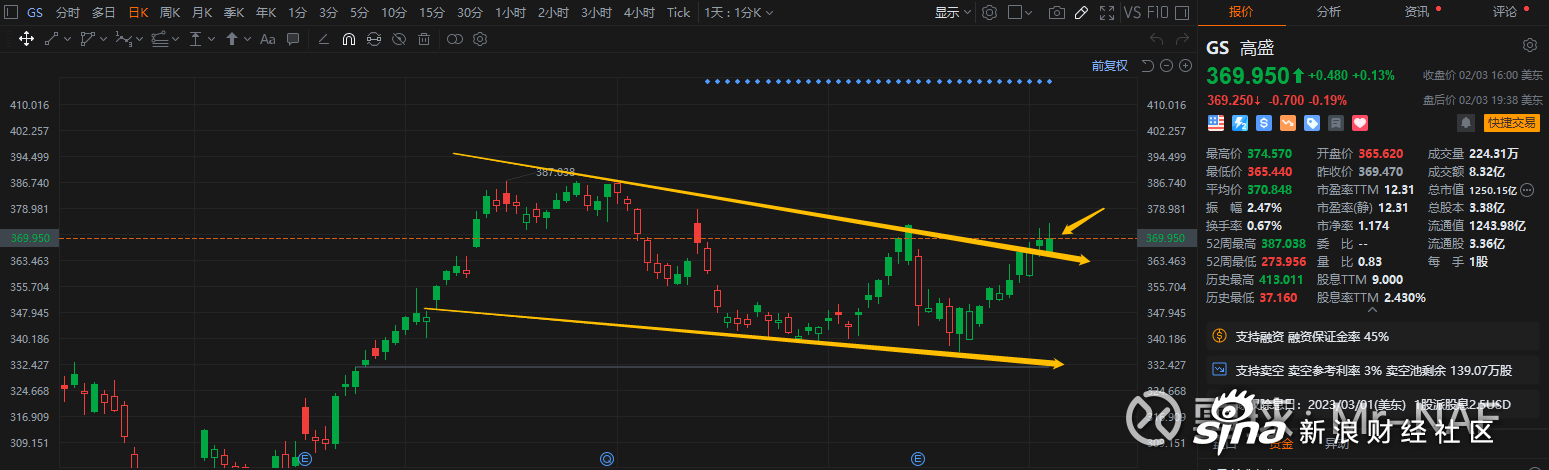Expand the measure tool dropdown arrow
Screen dimensions: 1549x470
(x=211, y=39)
